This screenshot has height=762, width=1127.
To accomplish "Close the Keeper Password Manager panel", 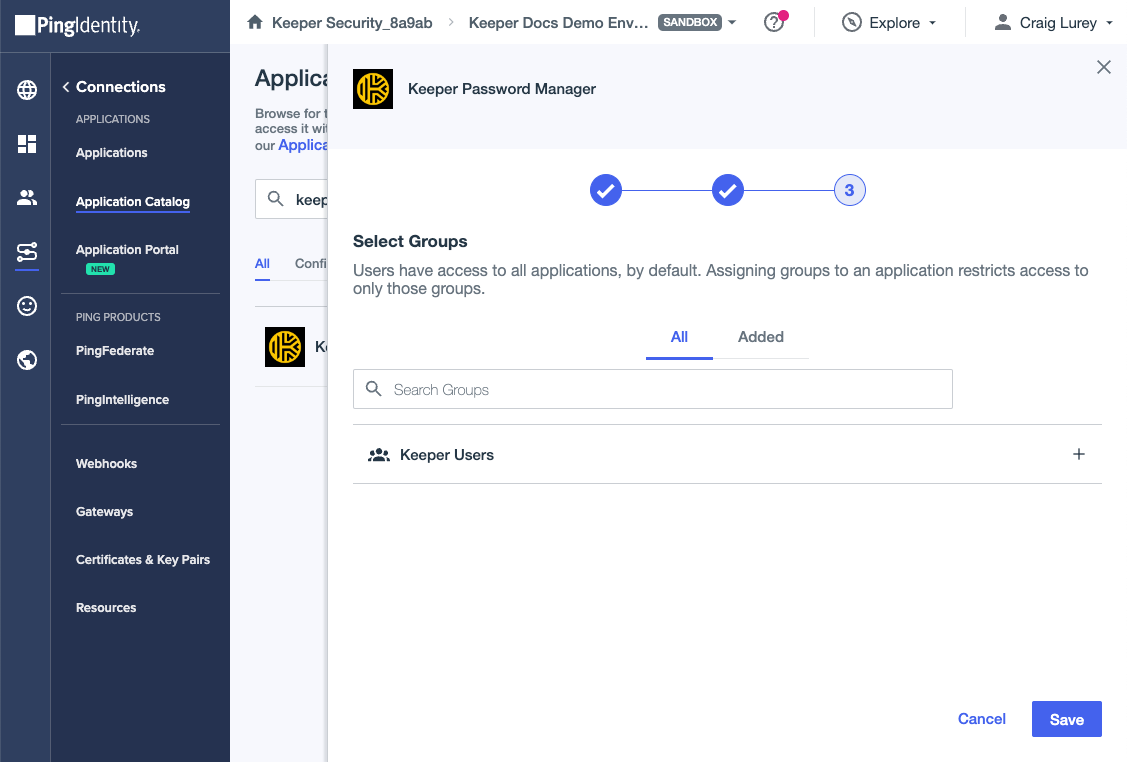I will click(x=1104, y=68).
